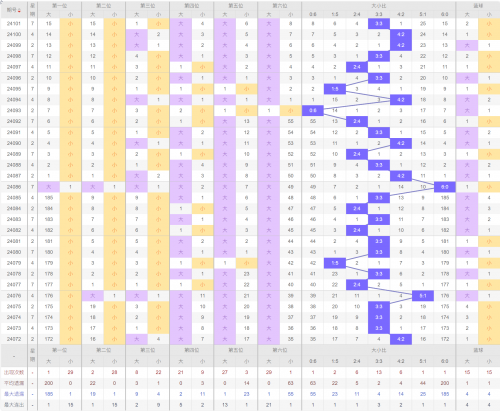The height and width of the screenshot is (411, 500).
Task: Click the 2:4 marker in row 24097
Action: (357, 67)
